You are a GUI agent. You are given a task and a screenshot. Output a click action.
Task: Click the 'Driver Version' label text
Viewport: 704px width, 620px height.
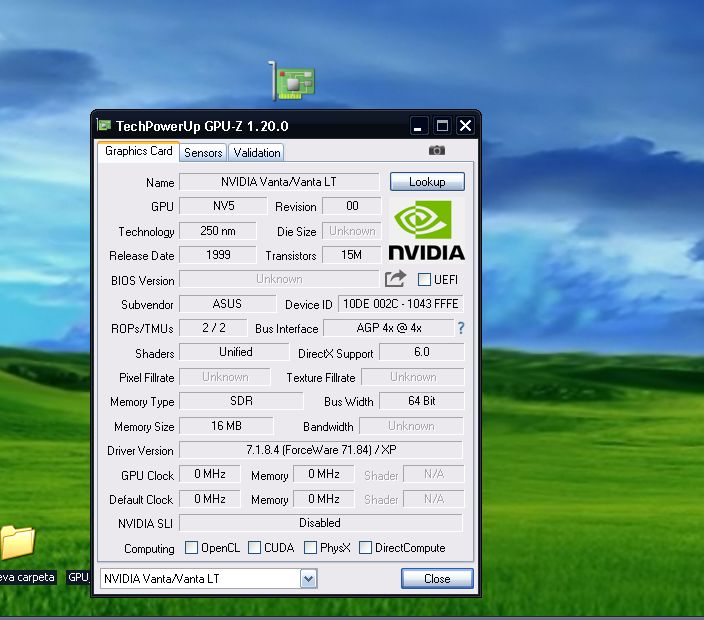[140, 451]
